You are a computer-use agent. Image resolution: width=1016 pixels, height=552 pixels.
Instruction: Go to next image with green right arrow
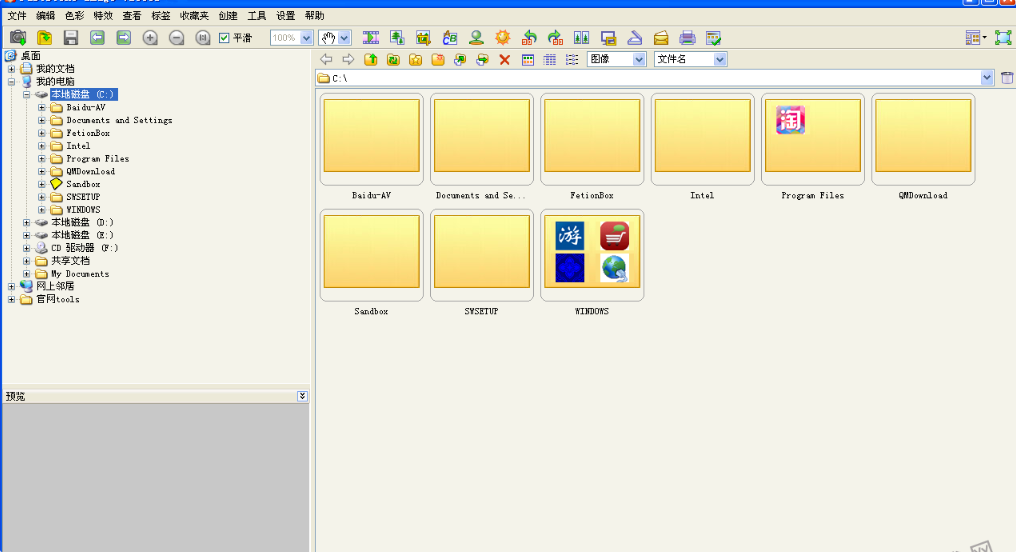(x=124, y=38)
